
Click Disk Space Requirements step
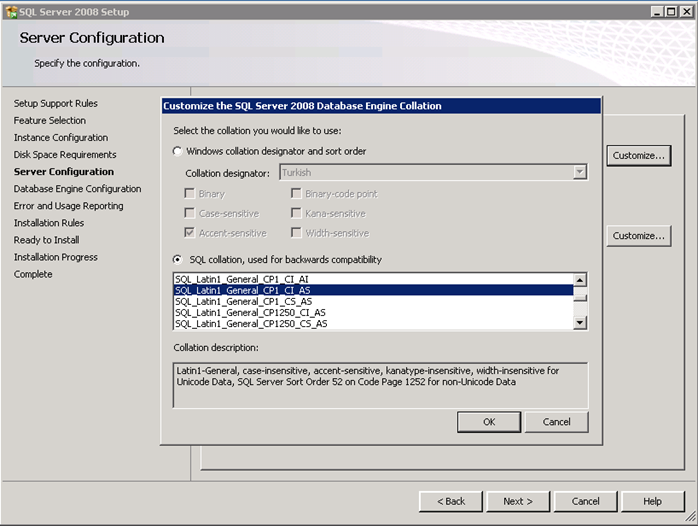coord(65,154)
